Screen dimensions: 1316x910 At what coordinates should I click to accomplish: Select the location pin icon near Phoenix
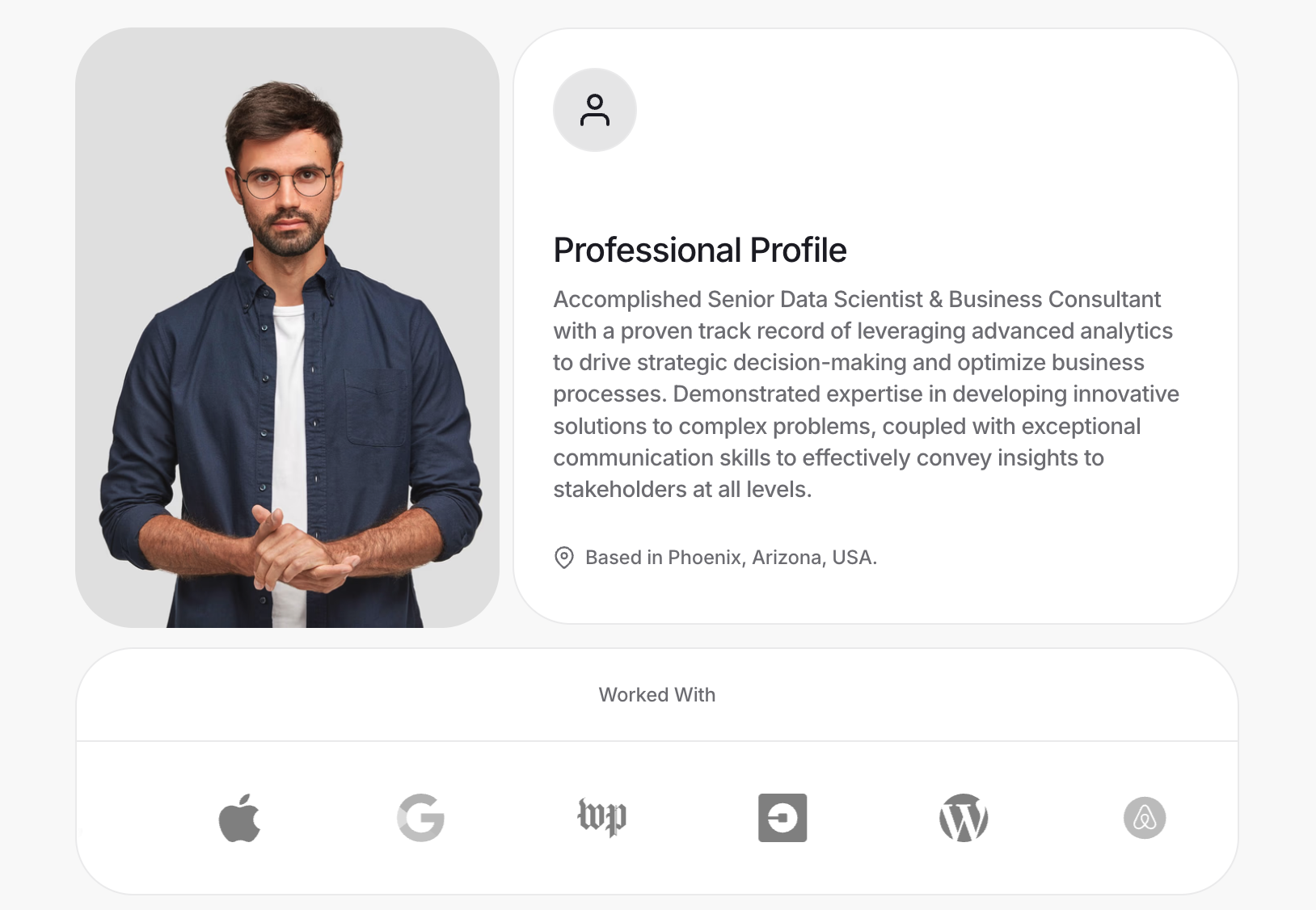[x=564, y=557]
